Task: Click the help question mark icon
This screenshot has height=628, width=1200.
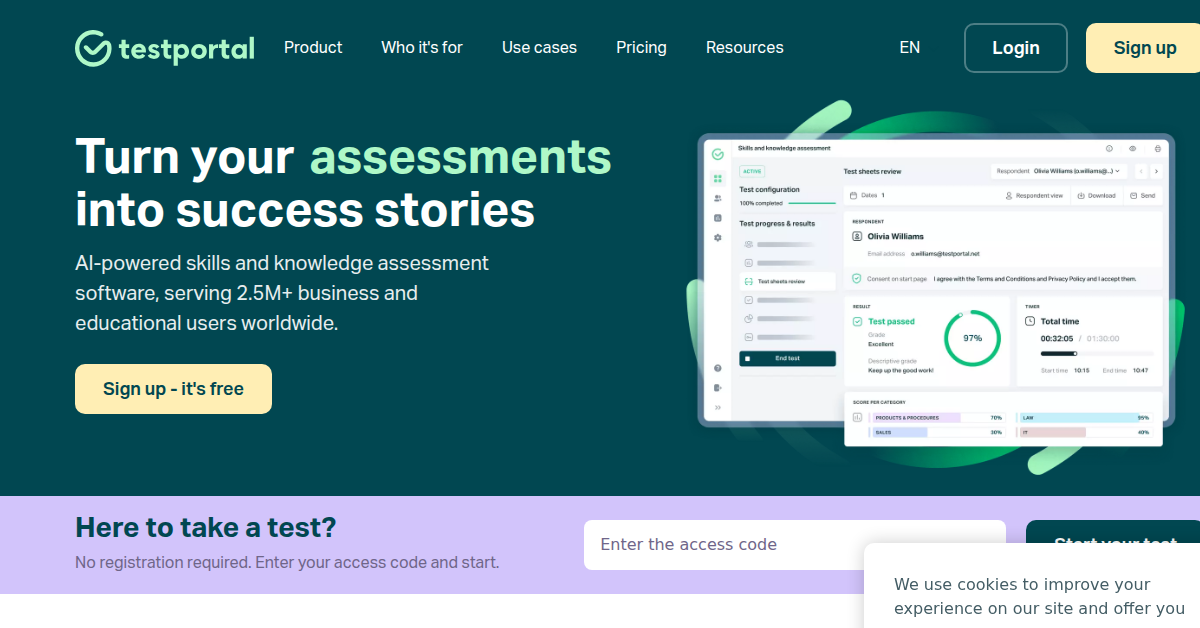Action: click(717, 368)
